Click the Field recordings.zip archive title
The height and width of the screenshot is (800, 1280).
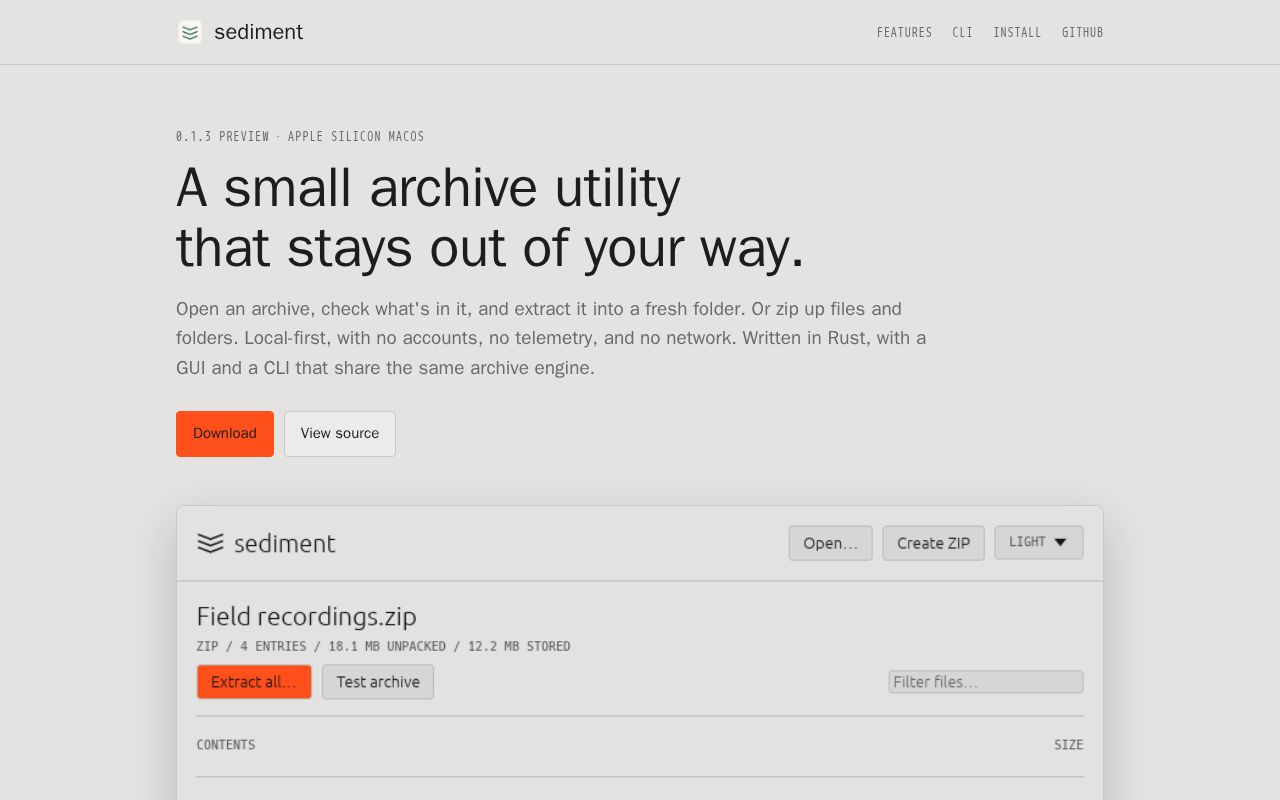point(307,616)
